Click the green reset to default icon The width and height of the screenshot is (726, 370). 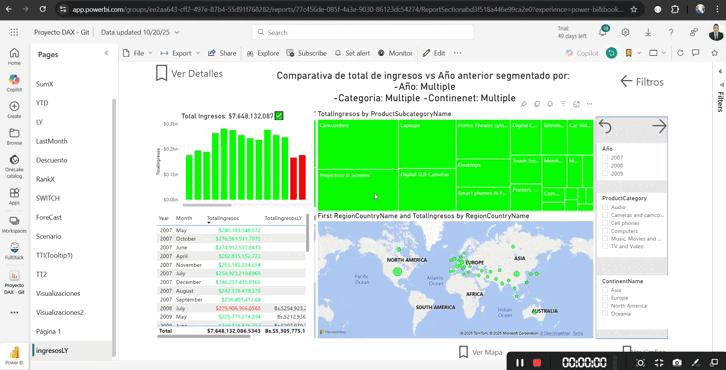[x=611, y=53]
